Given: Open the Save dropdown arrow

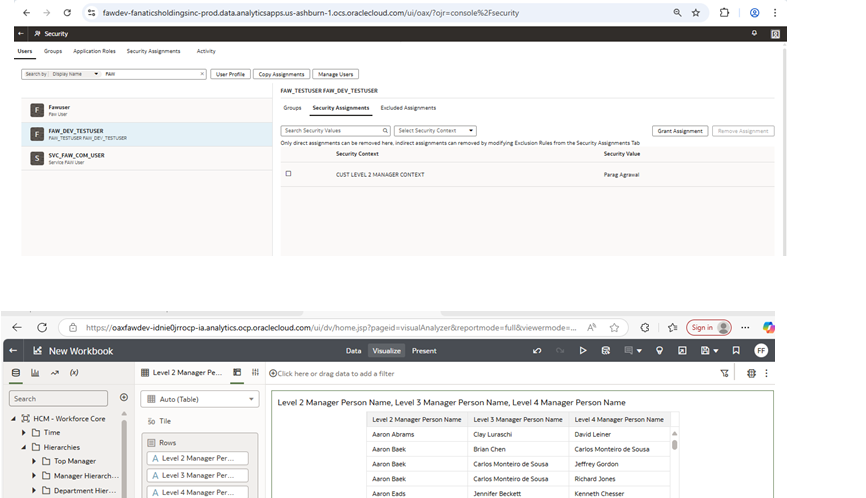Looking at the screenshot, I should pos(716,351).
